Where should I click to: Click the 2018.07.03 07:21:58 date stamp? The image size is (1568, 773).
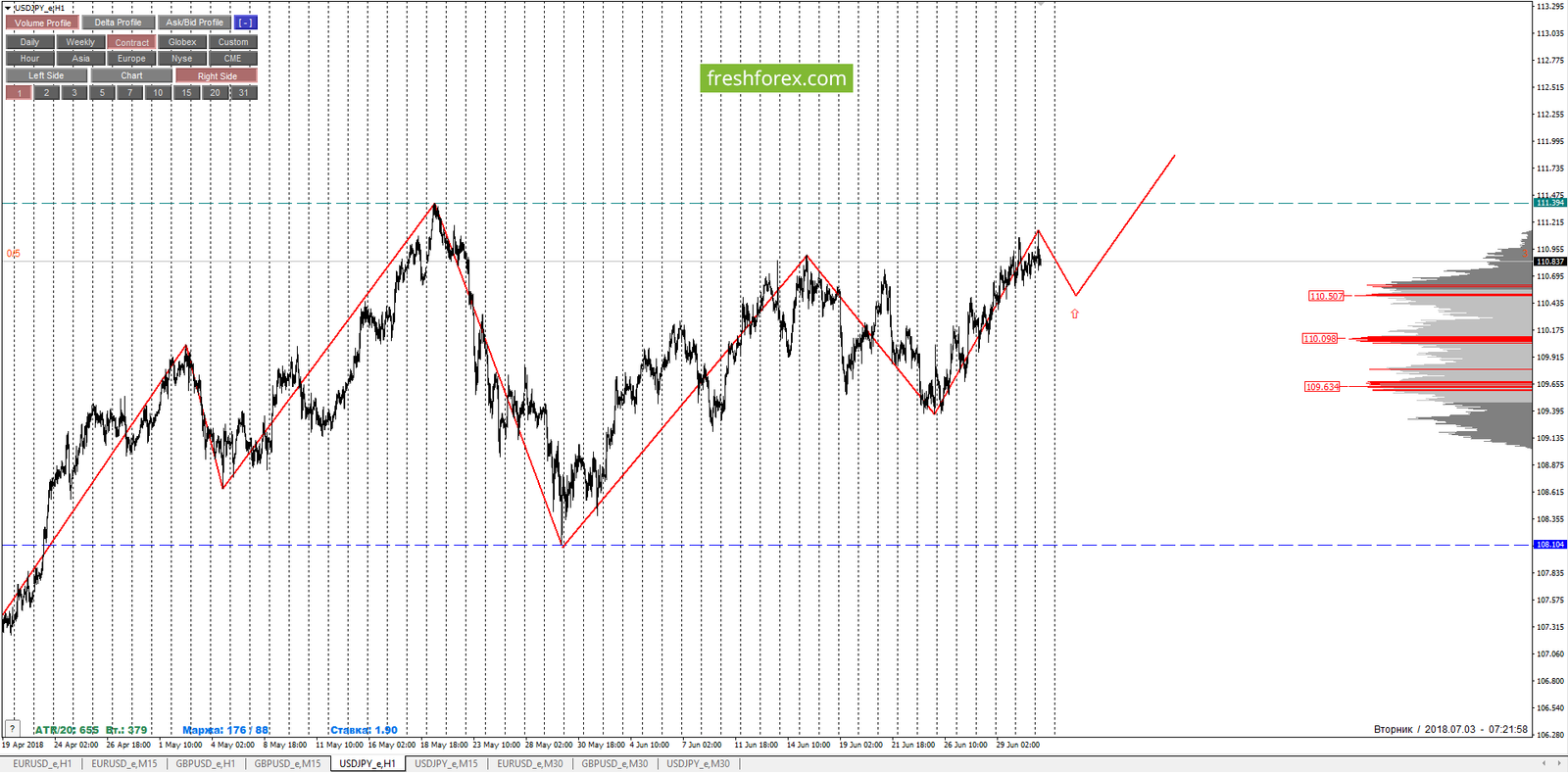1476,729
